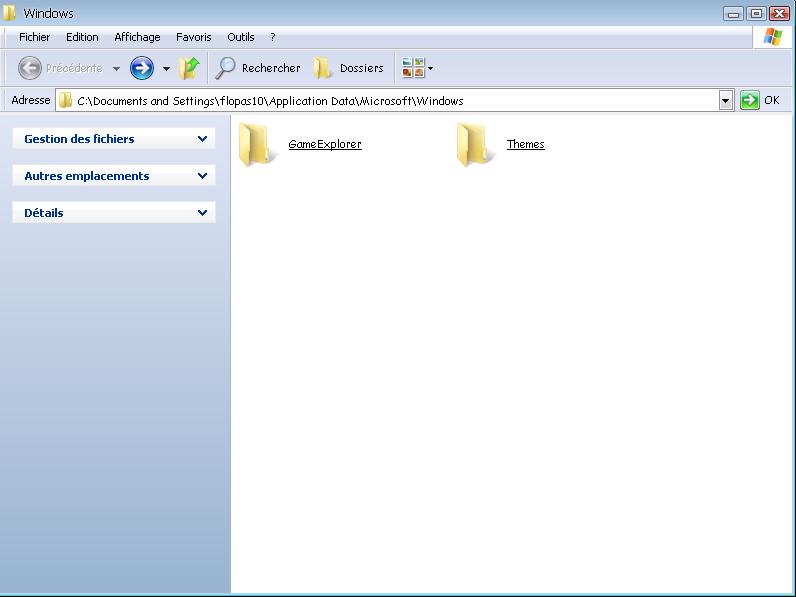This screenshot has height=597, width=796.
Task: Click the Windows flag logo
Action: coord(773,37)
